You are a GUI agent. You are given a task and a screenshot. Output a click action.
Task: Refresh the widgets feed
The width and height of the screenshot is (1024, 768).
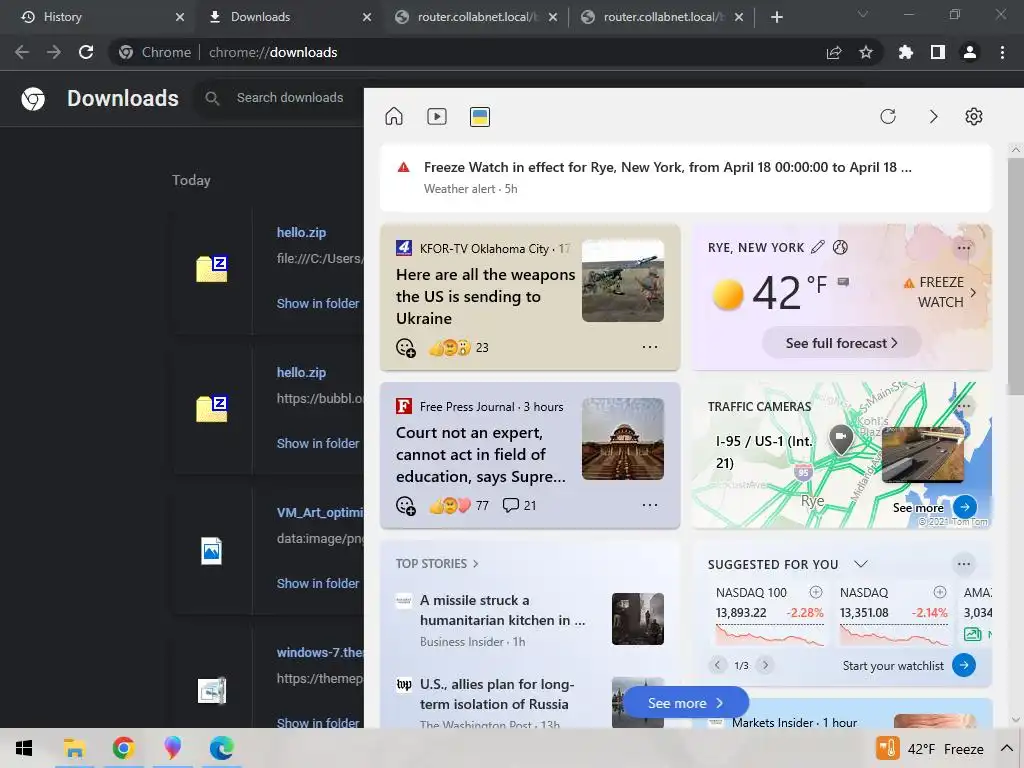pyautogui.click(x=888, y=116)
